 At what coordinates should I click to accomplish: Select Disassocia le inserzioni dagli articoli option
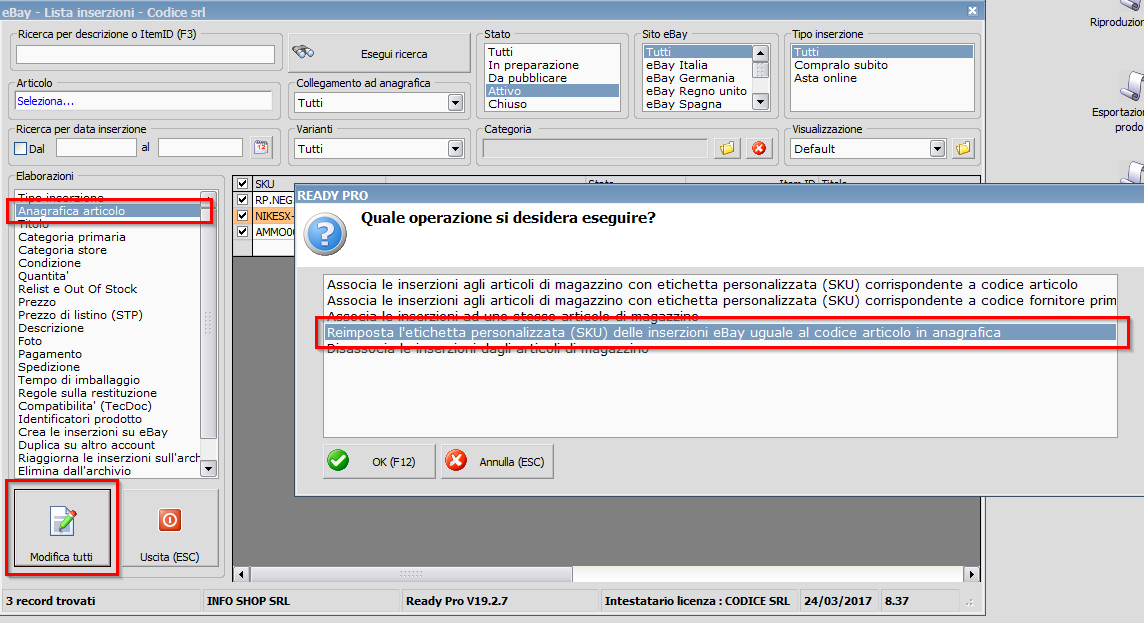720,349
